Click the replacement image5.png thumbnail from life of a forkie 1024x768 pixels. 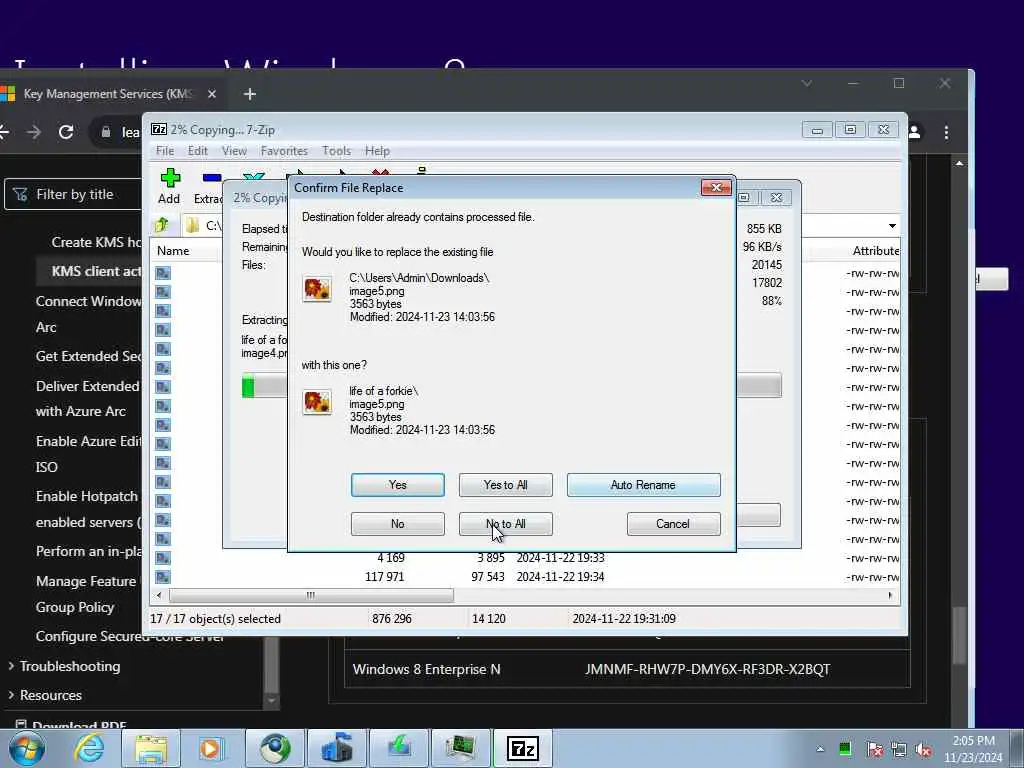[x=317, y=402]
